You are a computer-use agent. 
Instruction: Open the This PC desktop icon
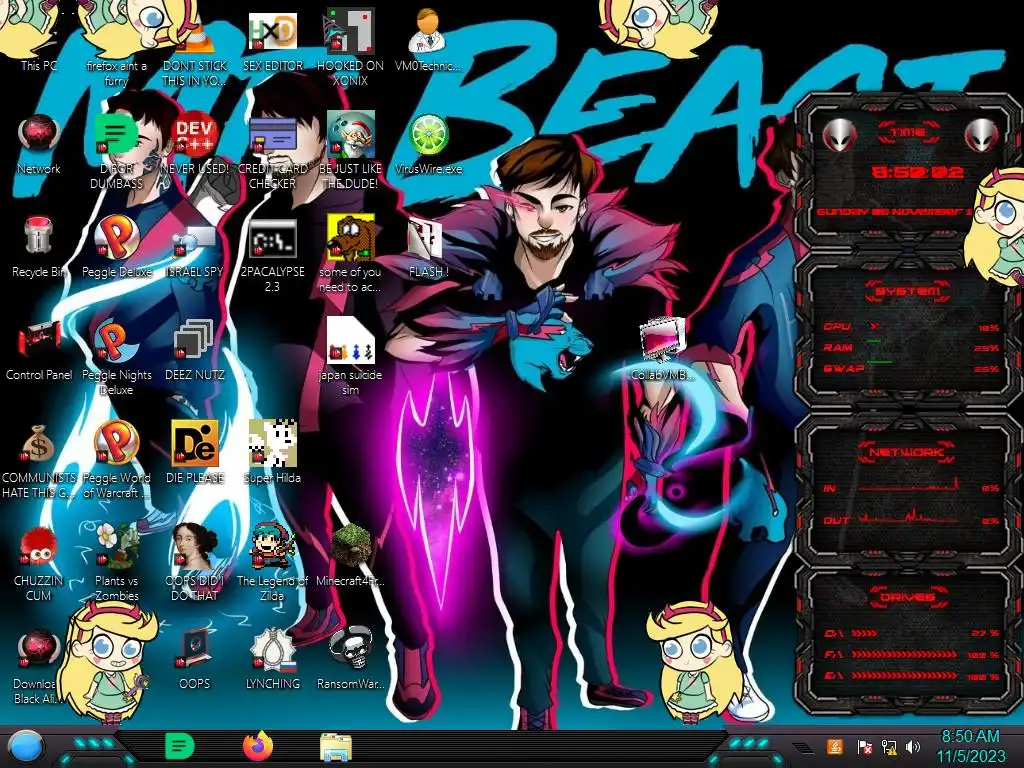(39, 40)
